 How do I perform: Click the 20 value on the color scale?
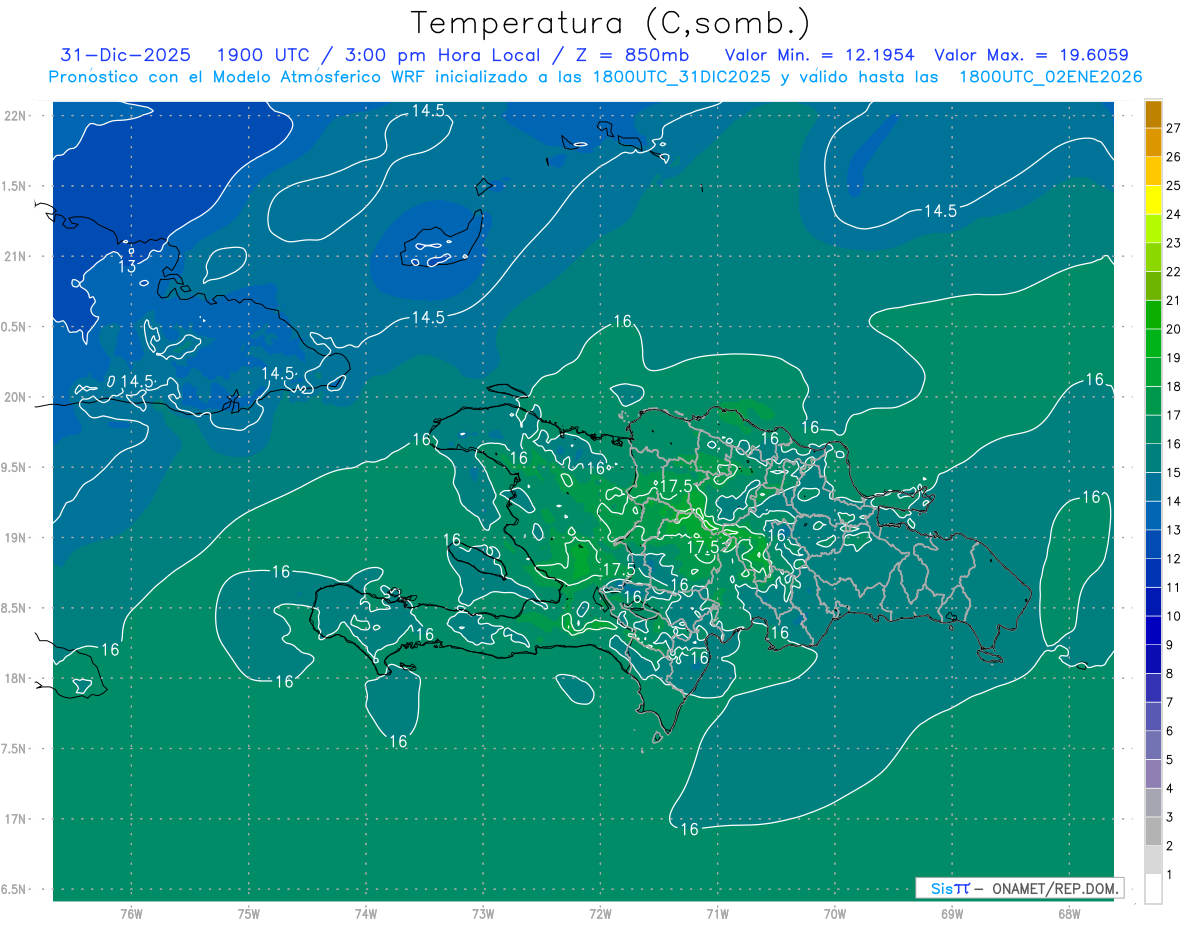pyautogui.click(x=1173, y=329)
